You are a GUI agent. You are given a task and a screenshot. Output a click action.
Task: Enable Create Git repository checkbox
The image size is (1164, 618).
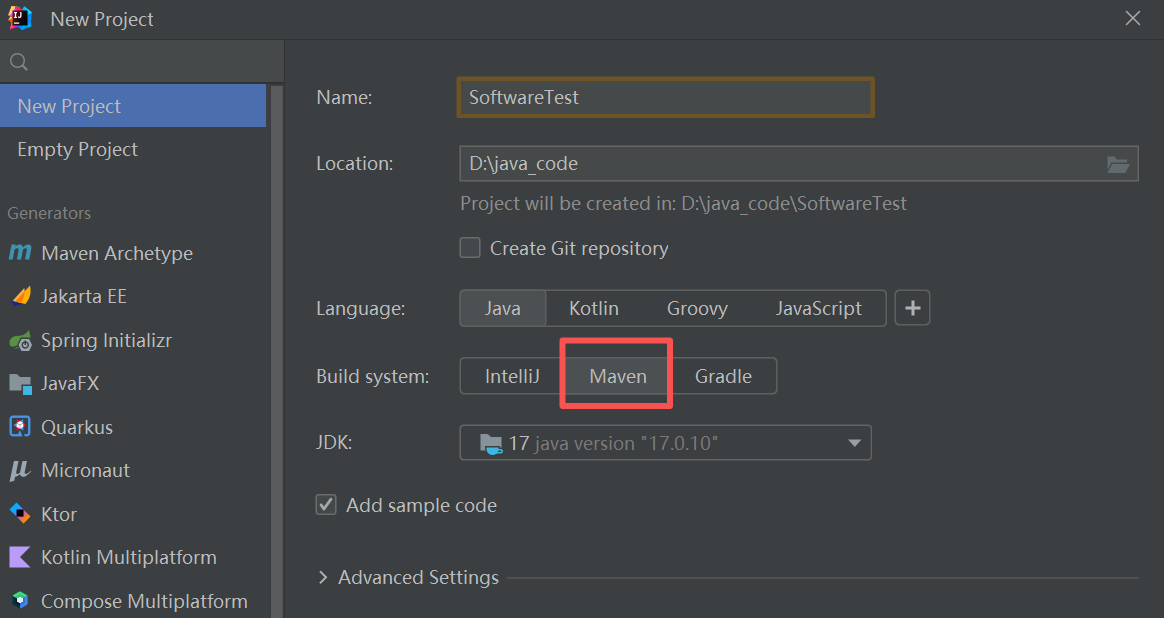coord(470,247)
